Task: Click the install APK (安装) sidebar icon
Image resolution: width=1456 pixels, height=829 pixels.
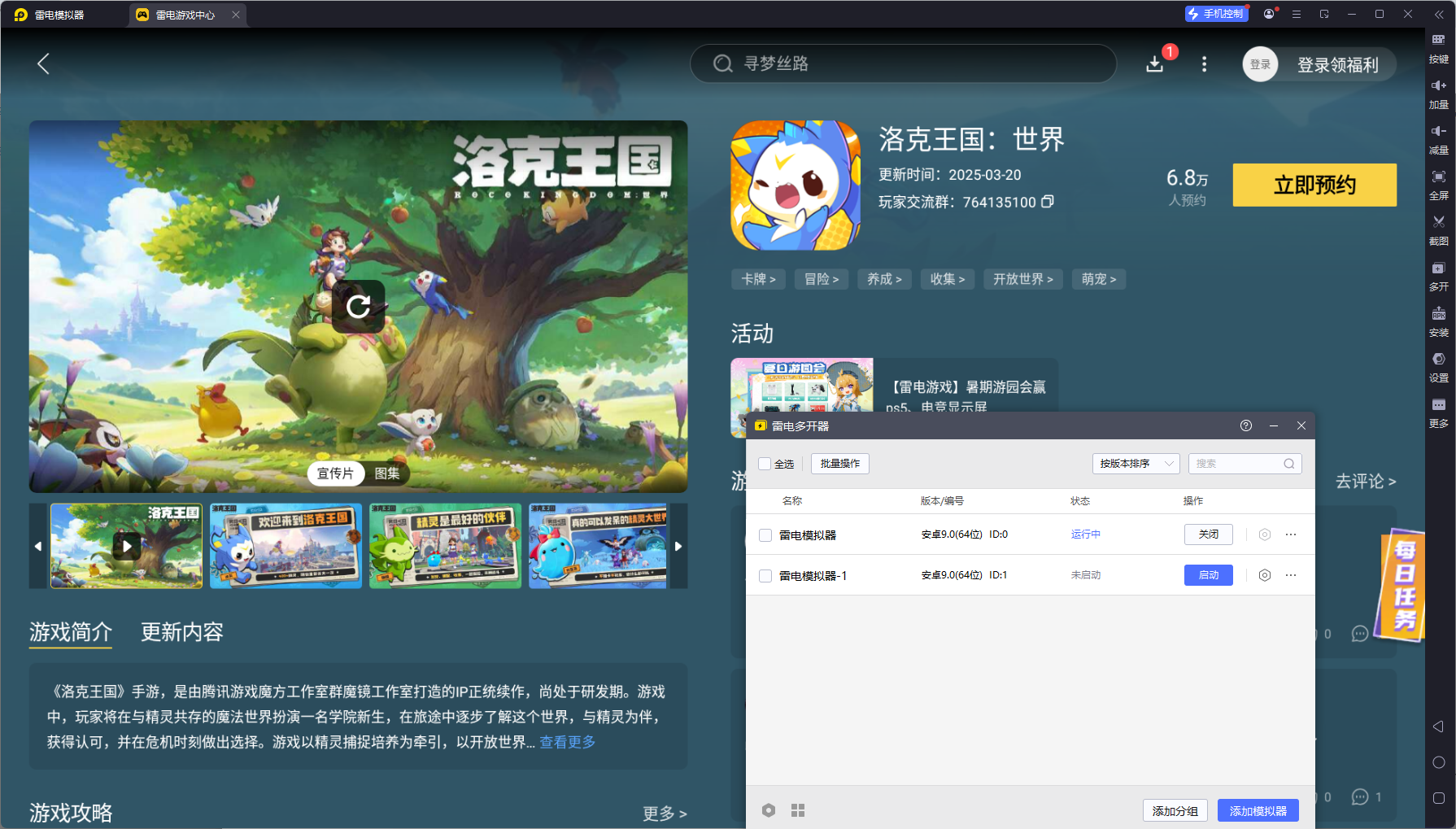Action: [x=1438, y=314]
